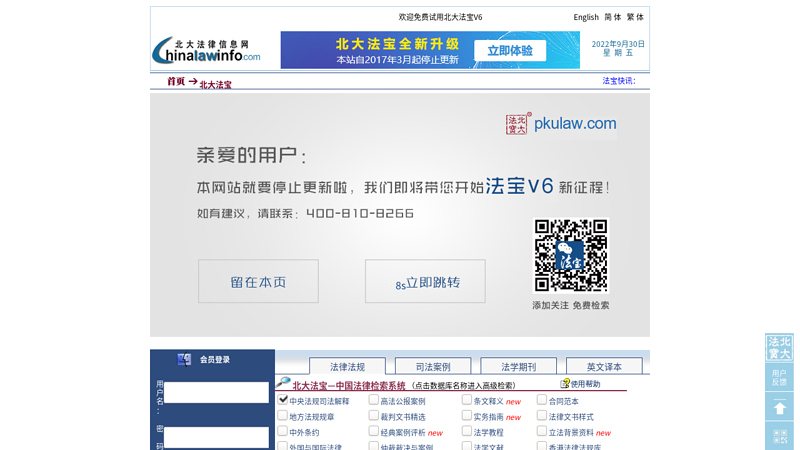The image size is (800, 450).
Task: Switch language to English
Action: pyautogui.click(x=586, y=17)
